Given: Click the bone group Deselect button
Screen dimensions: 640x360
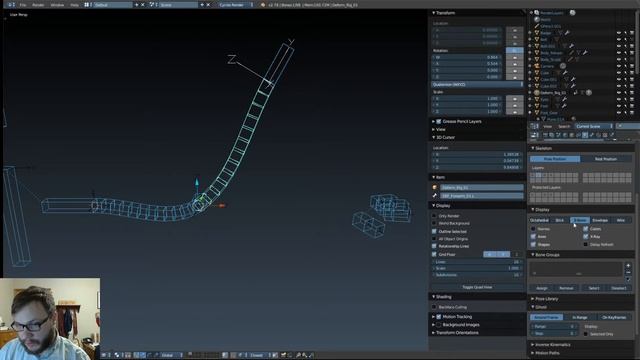Looking at the screenshot, I should [x=619, y=288].
